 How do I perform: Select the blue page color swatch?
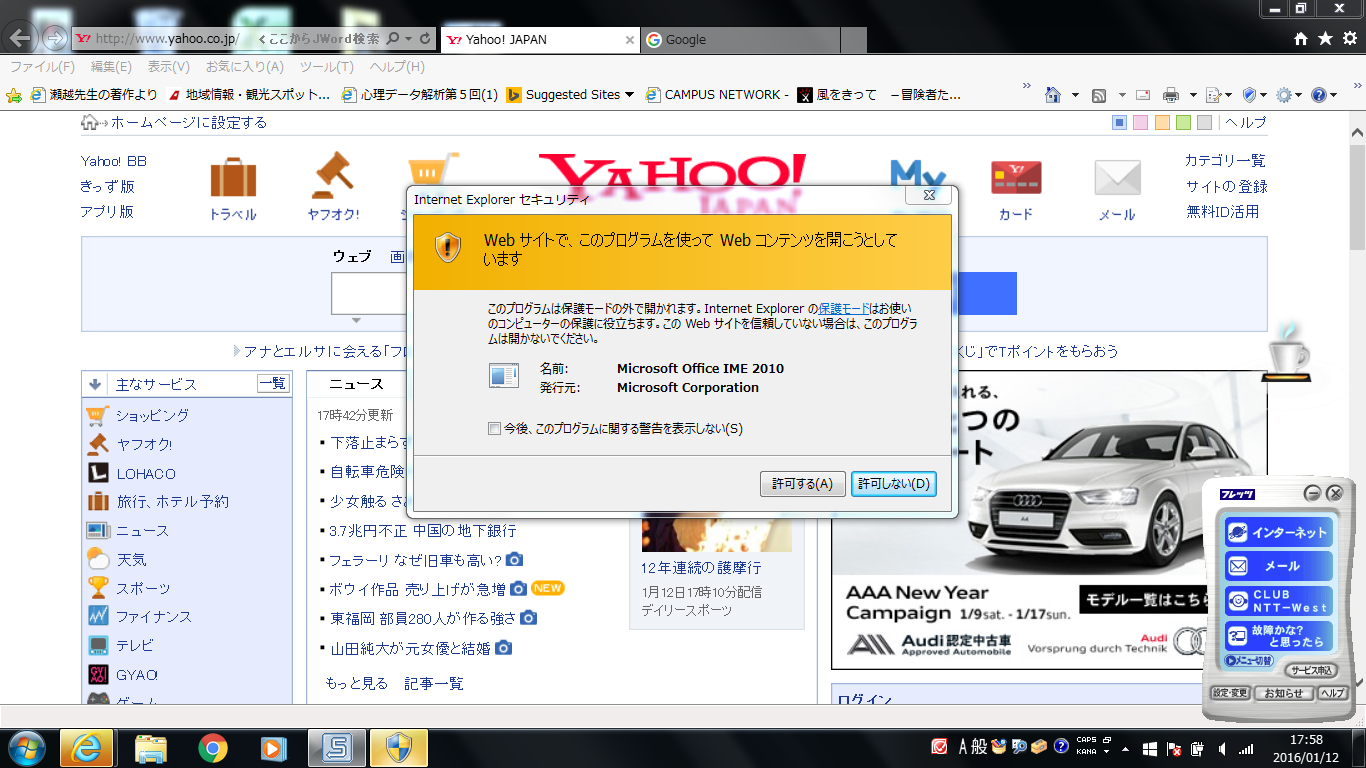pos(1120,123)
